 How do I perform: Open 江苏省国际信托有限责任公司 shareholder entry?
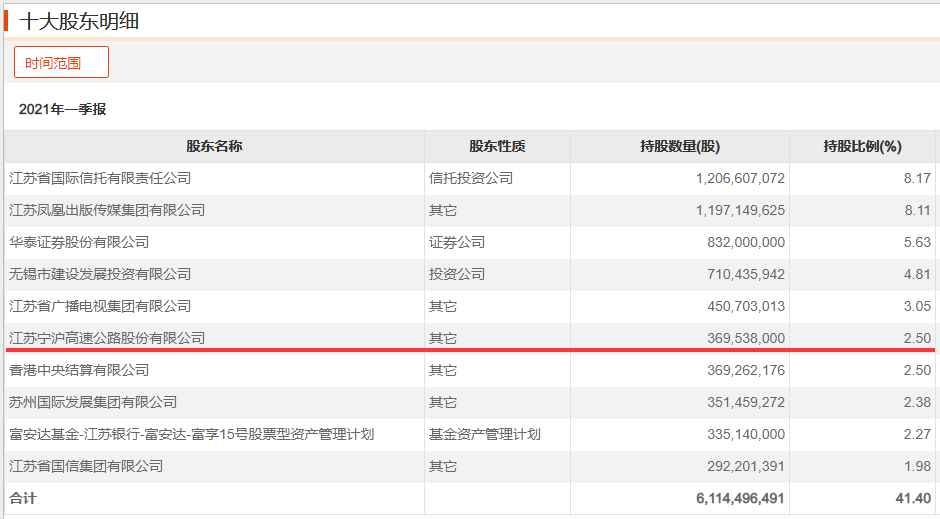(100, 178)
